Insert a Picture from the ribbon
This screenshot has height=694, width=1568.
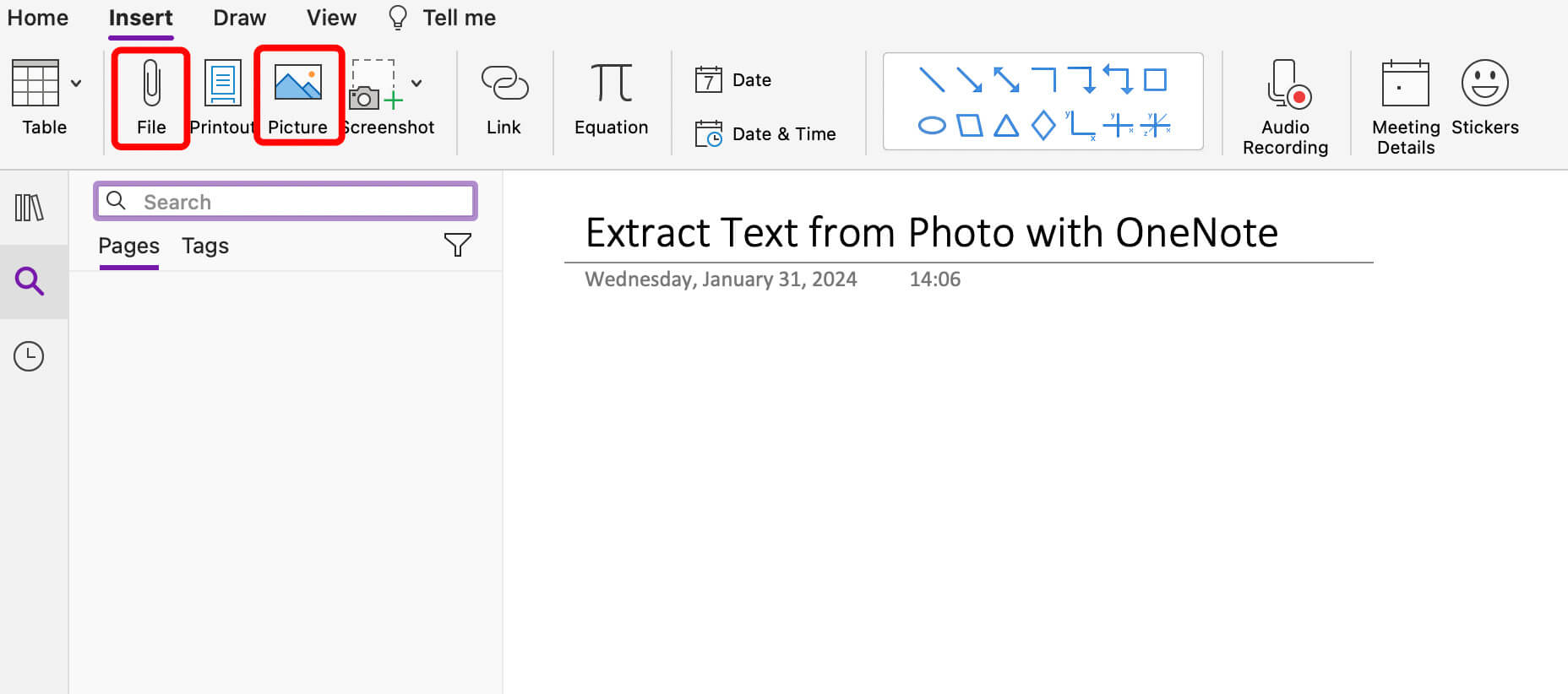point(298,97)
